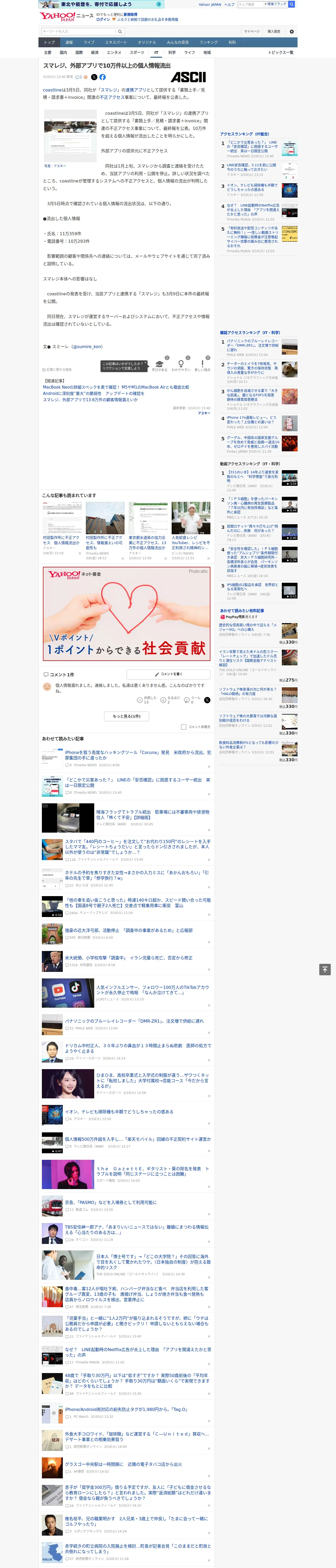
Task: Click 記事に関する報告 report icon link
Action: 57,370
